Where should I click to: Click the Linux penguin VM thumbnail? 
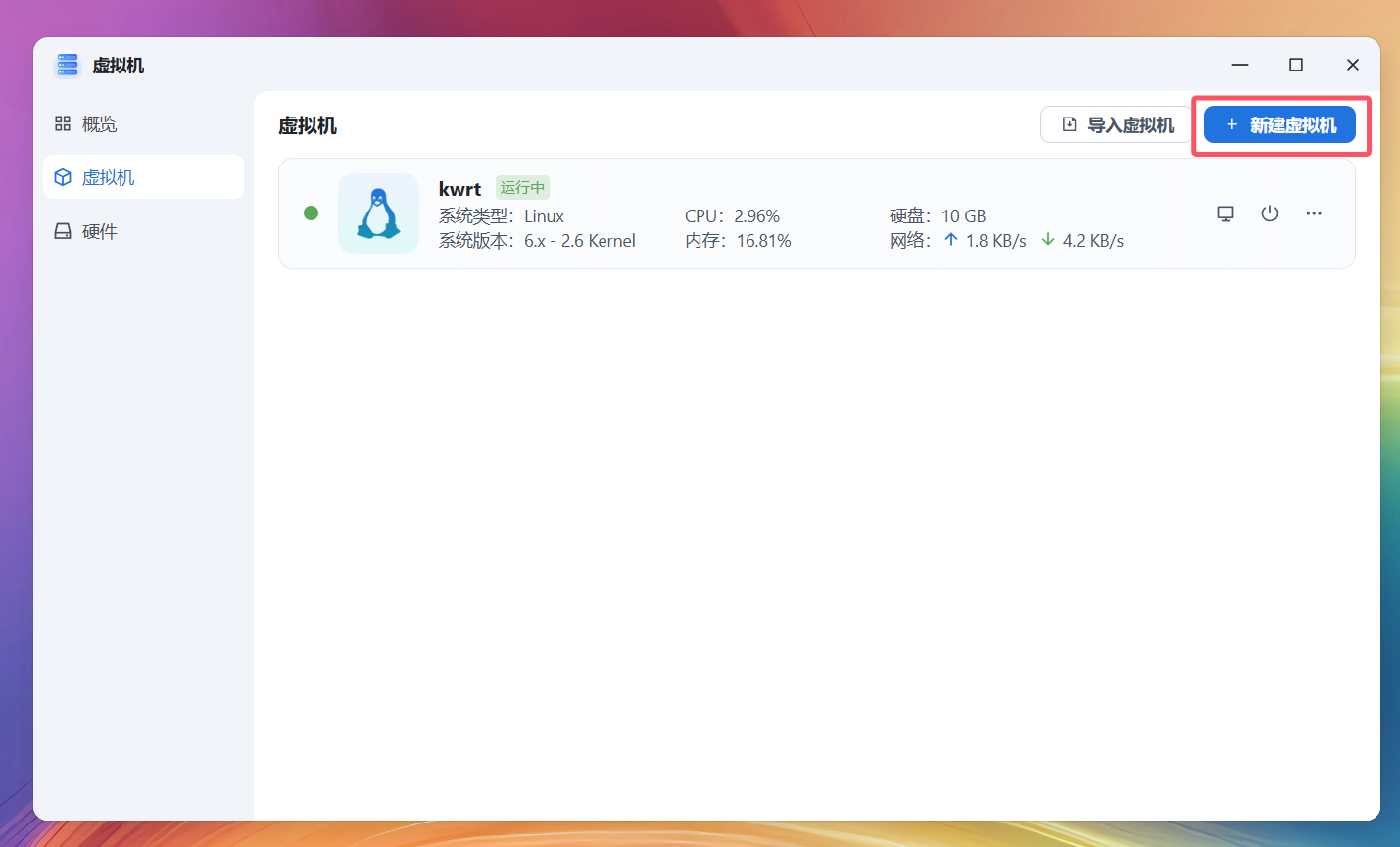point(378,212)
